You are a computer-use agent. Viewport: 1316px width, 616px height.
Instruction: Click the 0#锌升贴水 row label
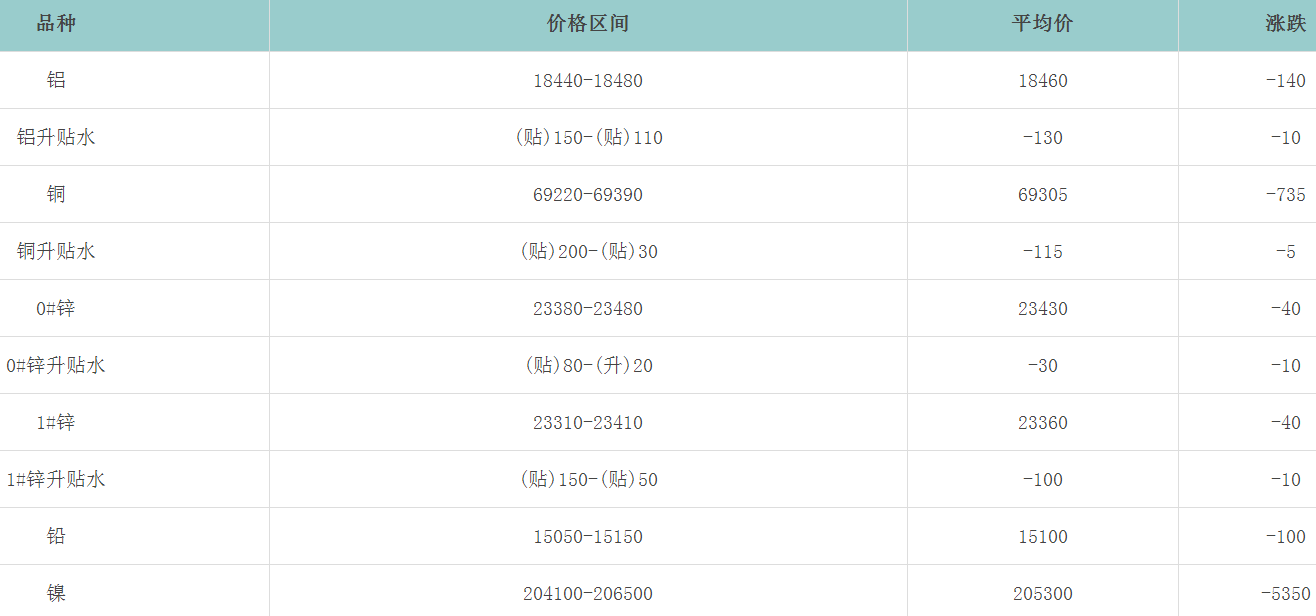(56, 365)
